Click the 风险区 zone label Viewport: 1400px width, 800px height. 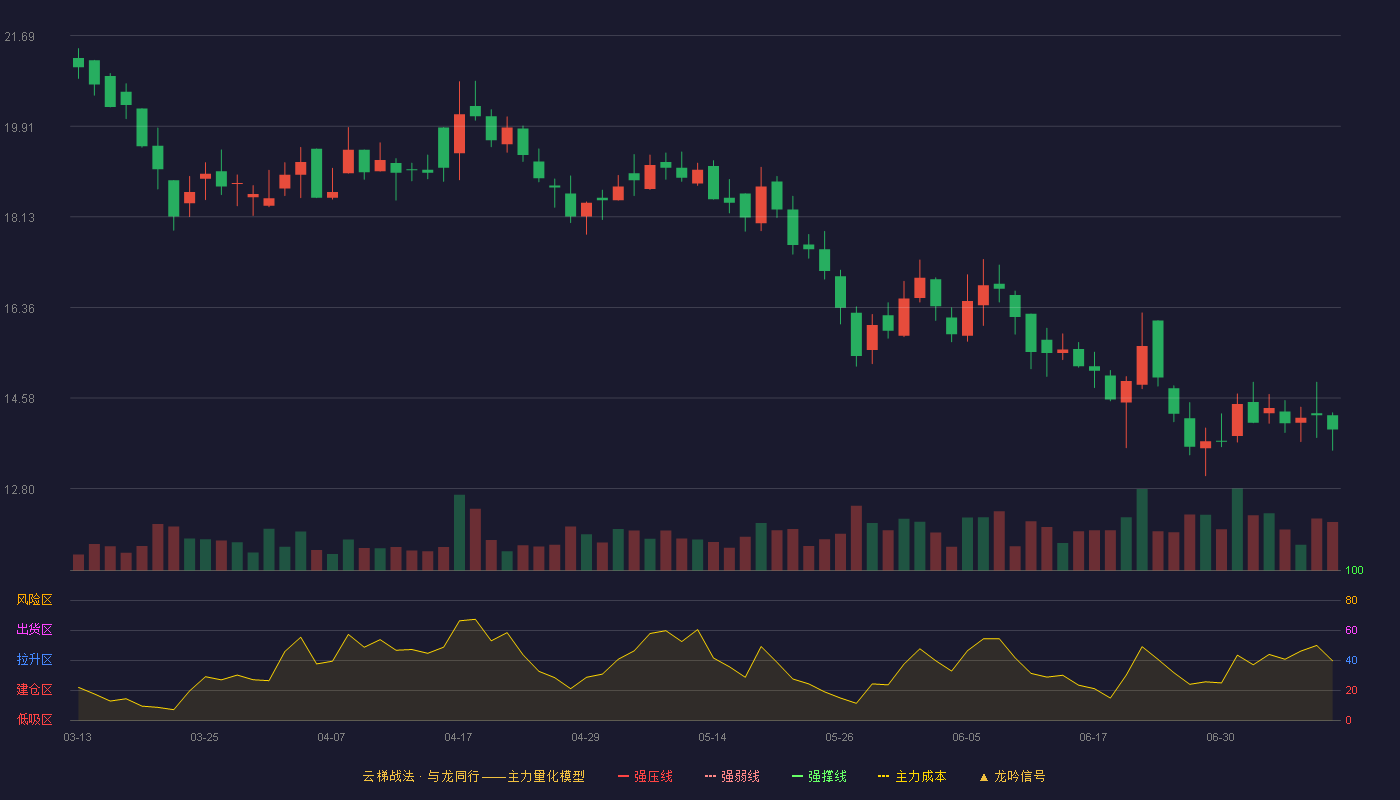click(x=34, y=600)
